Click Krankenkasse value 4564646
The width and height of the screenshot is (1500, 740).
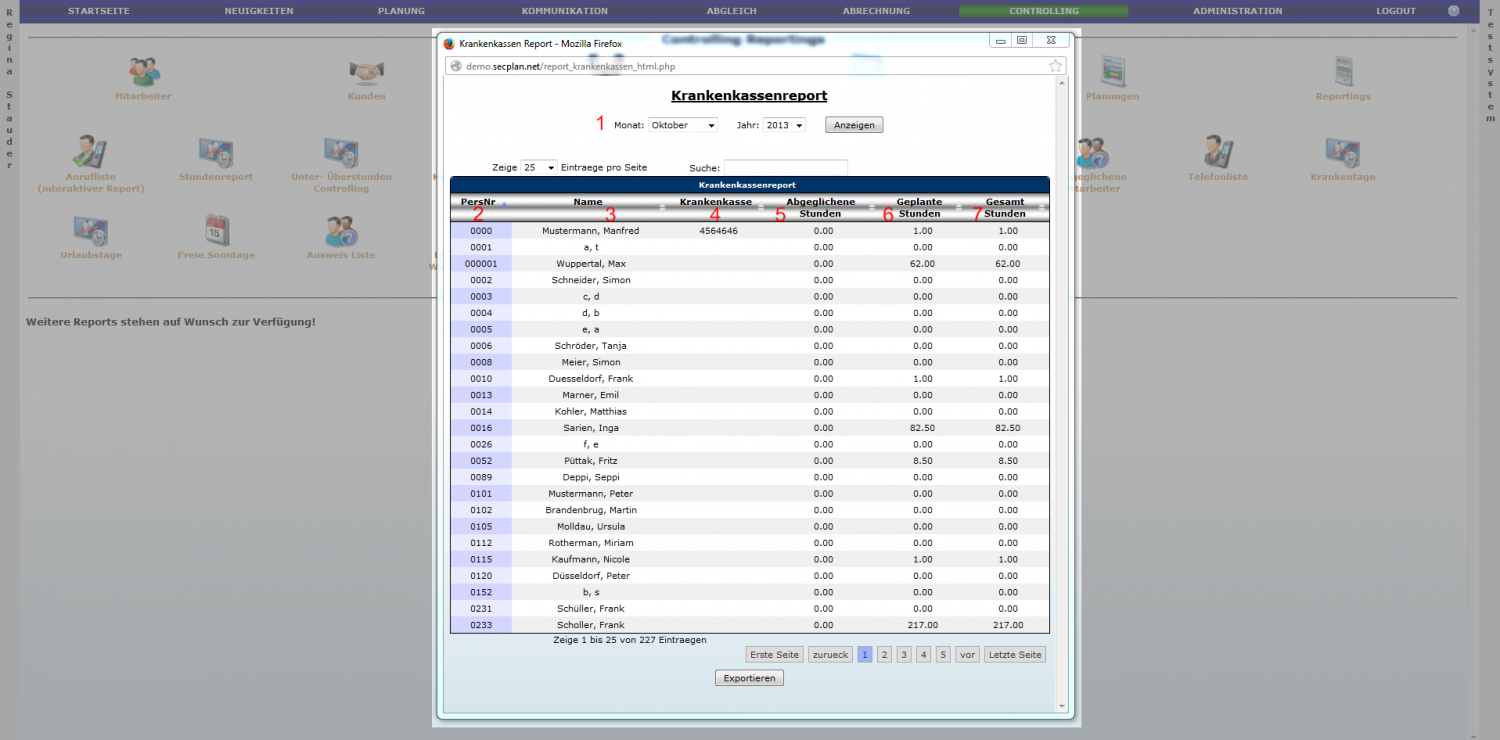click(x=716, y=231)
